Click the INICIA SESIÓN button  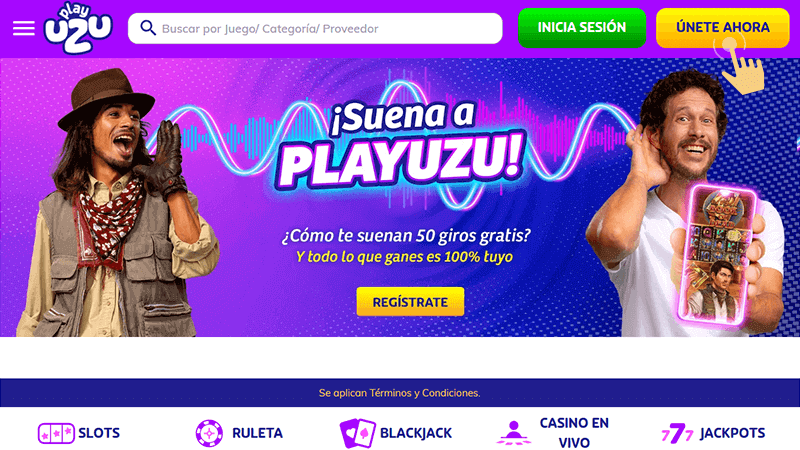582,28
